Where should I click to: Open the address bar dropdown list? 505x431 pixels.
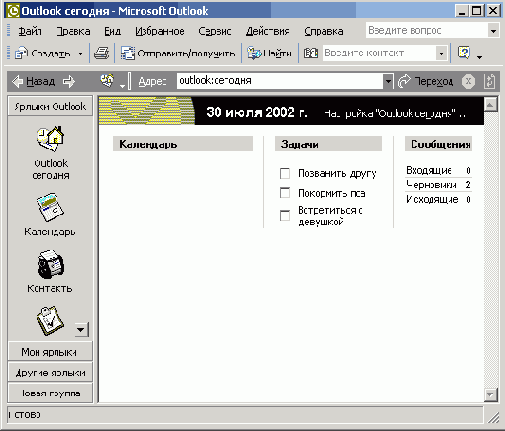[388, 81]
